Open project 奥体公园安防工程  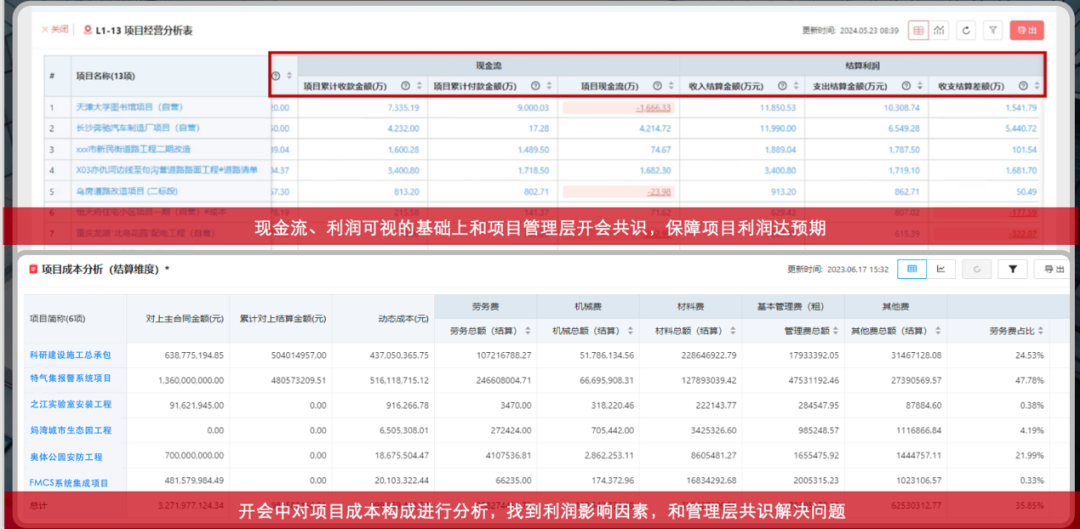[x=65, y=457]
